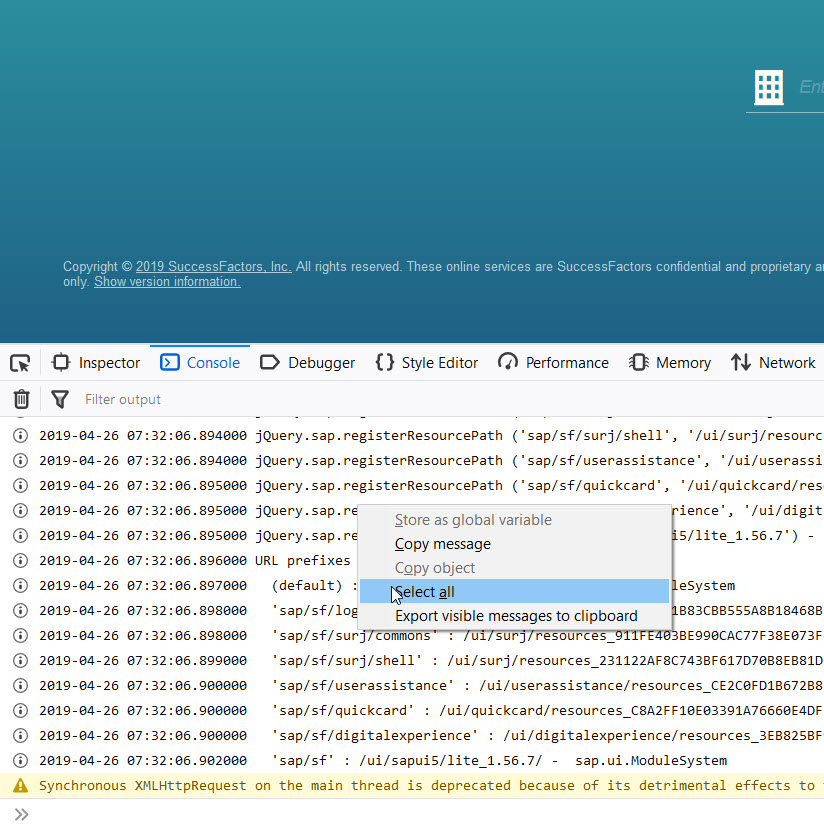The width and height of the screenshot is (824, 825).
Task: Choose Copy message from context menu
Action: 514,544
